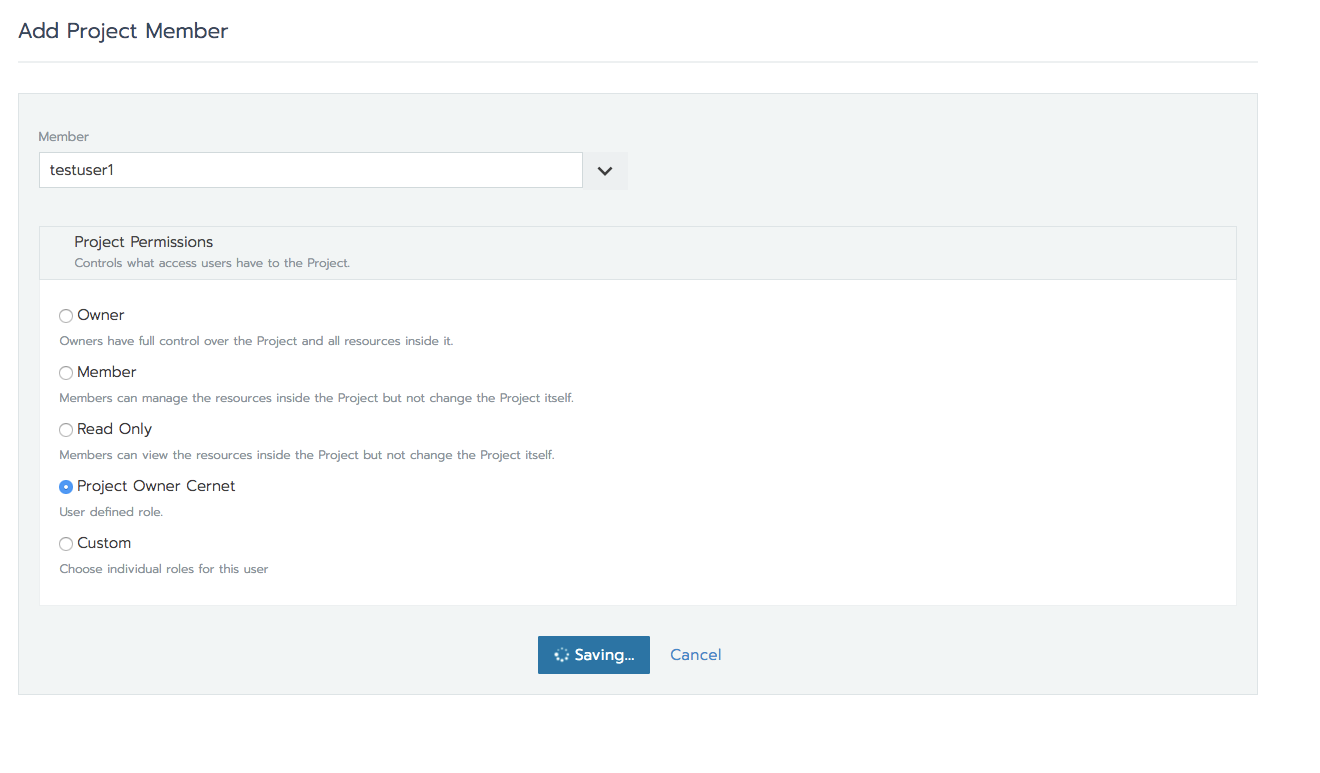The width and height of the screenshot is (1320, 773).
Task: Click the Member field label above the input
Action: [64, 136]
